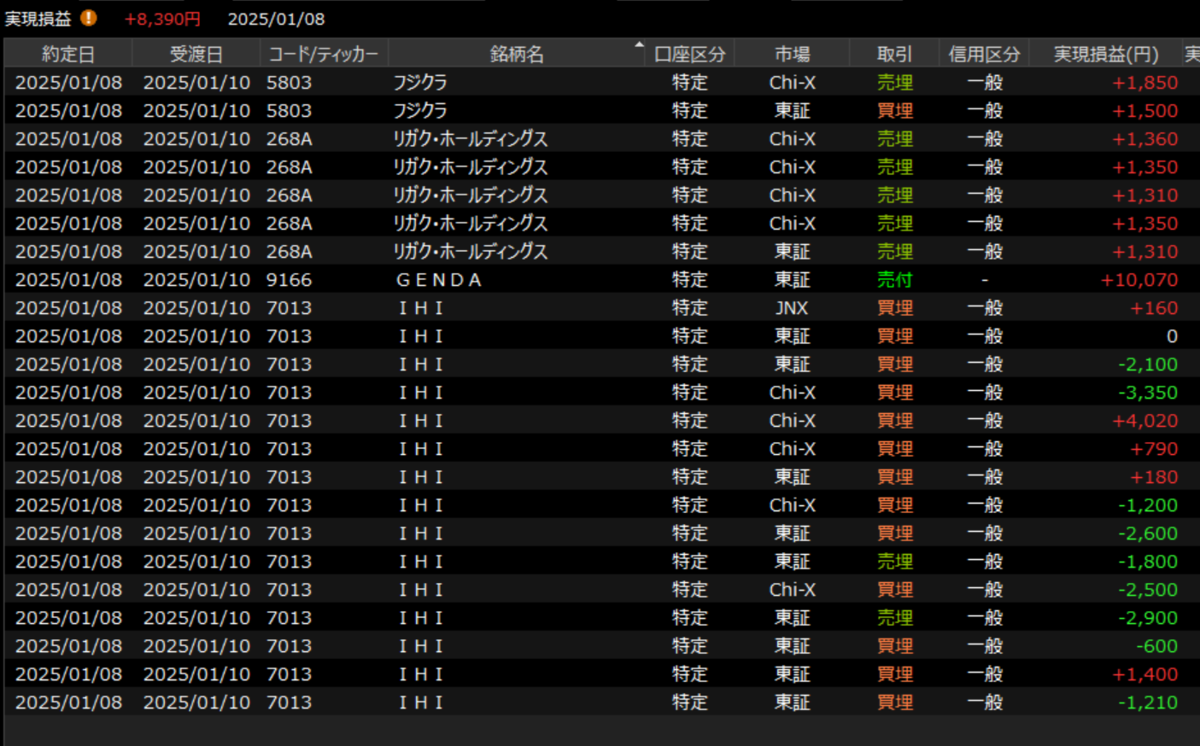
Task: Click 7013 code in the -1,210 row
Action: pyautogui.click(x=289, y=702)
